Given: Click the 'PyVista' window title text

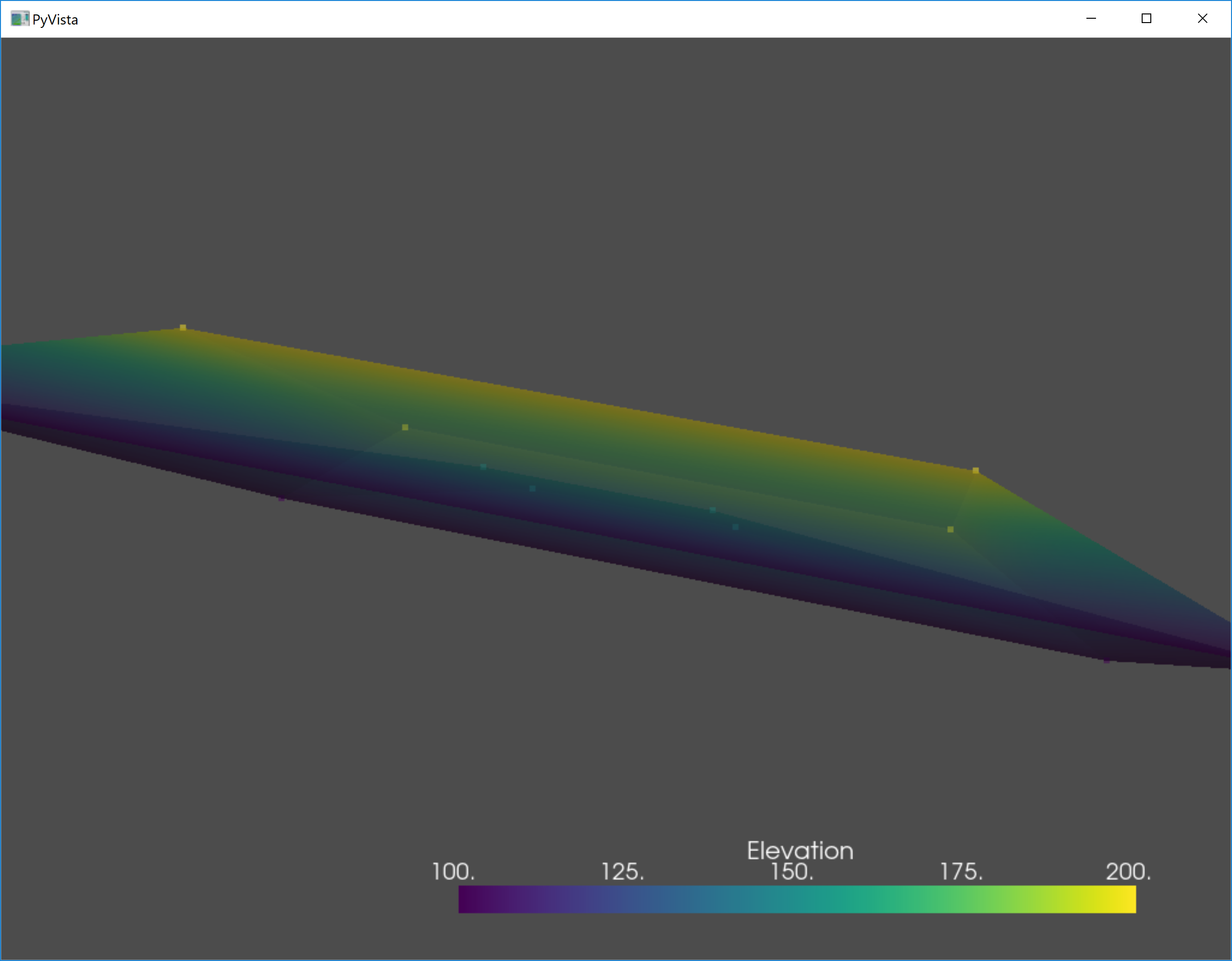Looking at the screenshot, I should pyautogui.click(x=55, y=20).
